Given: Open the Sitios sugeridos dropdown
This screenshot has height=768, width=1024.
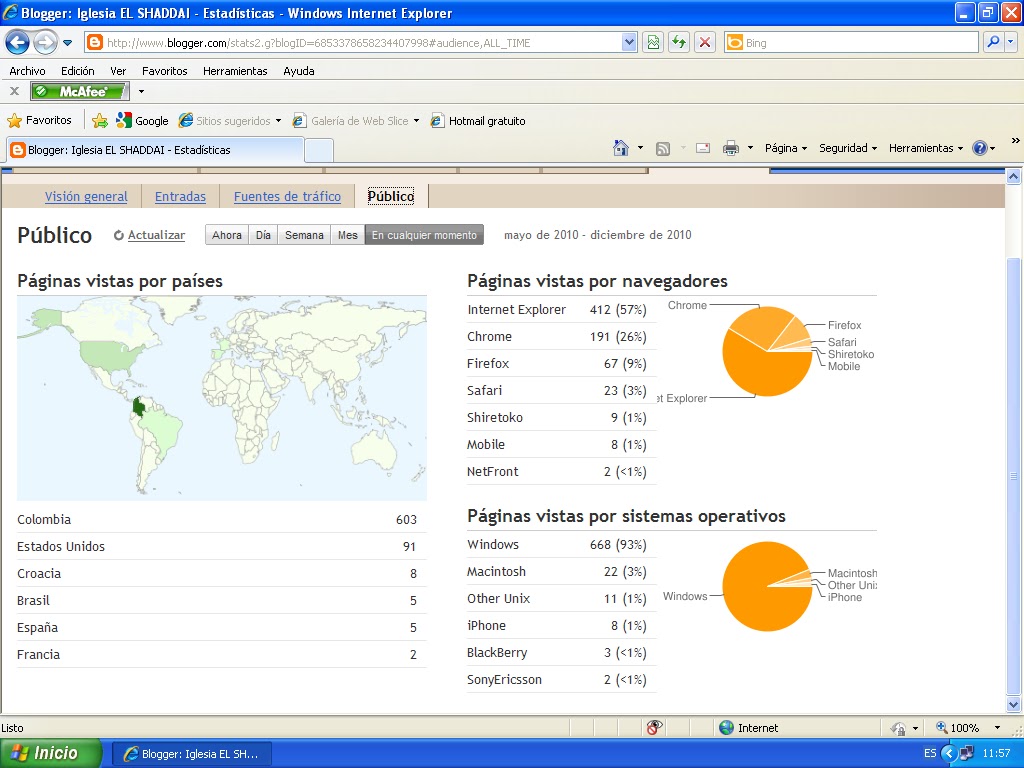Looking at the screenshot, I should (x=230, y=120).
